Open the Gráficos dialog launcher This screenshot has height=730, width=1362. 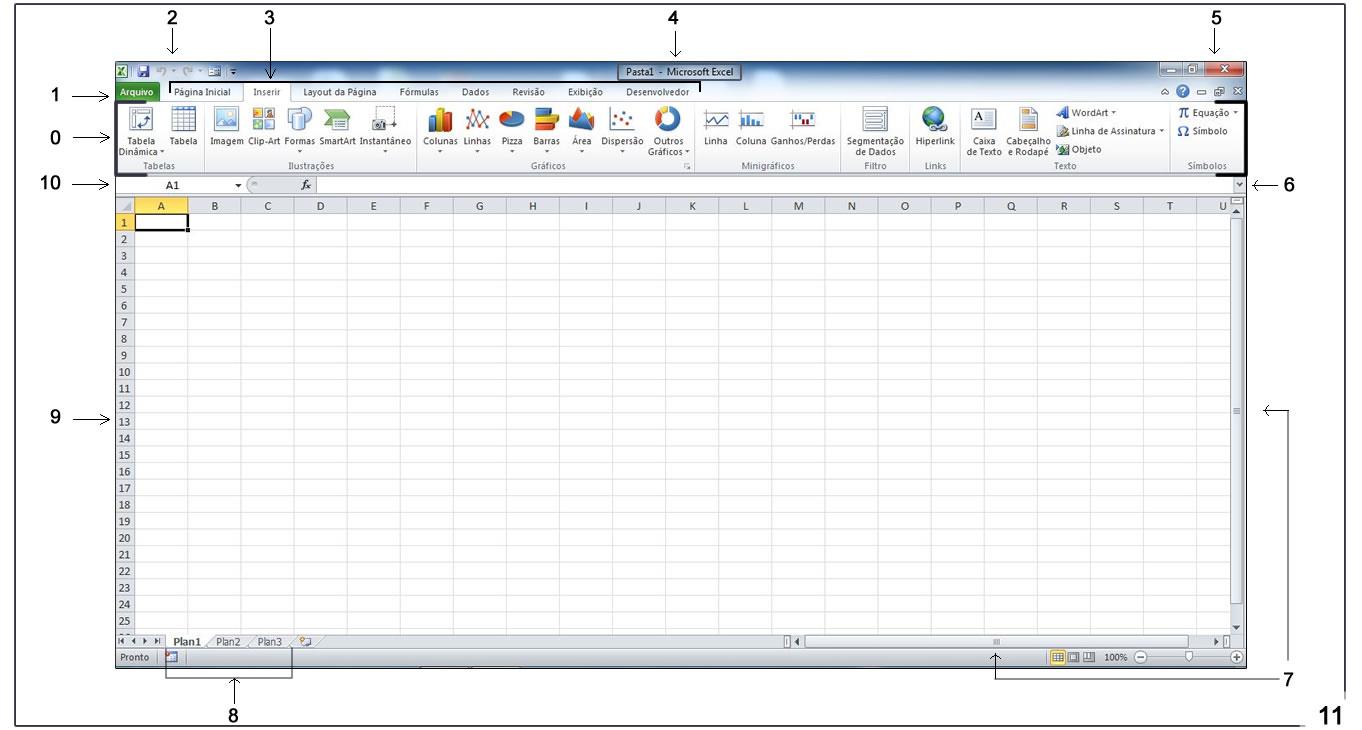click(687, 166)
